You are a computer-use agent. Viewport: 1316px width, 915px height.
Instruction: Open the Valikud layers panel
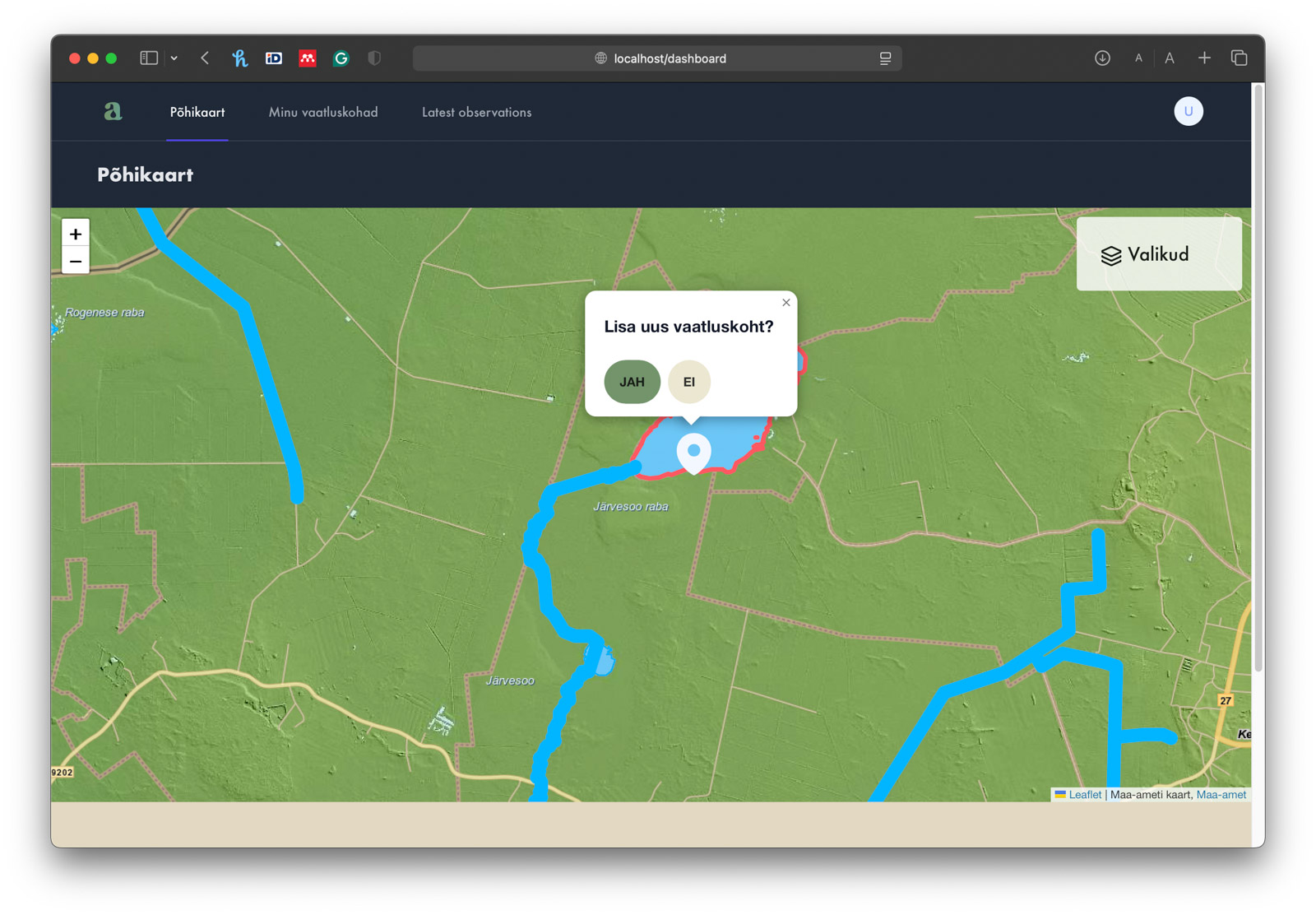click(1158, 254)
